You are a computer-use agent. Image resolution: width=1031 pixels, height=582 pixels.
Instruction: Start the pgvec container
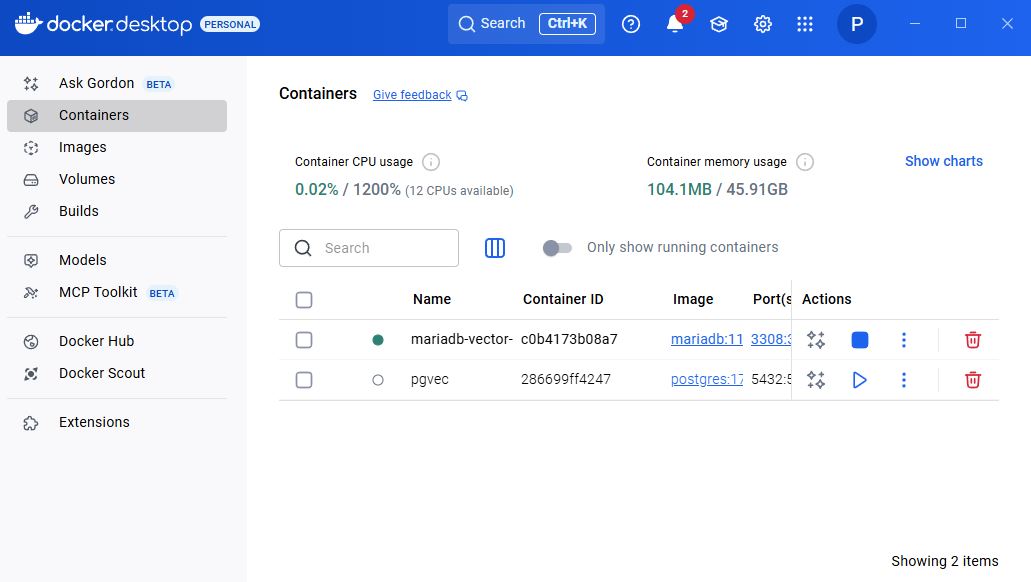pos(859,380)
